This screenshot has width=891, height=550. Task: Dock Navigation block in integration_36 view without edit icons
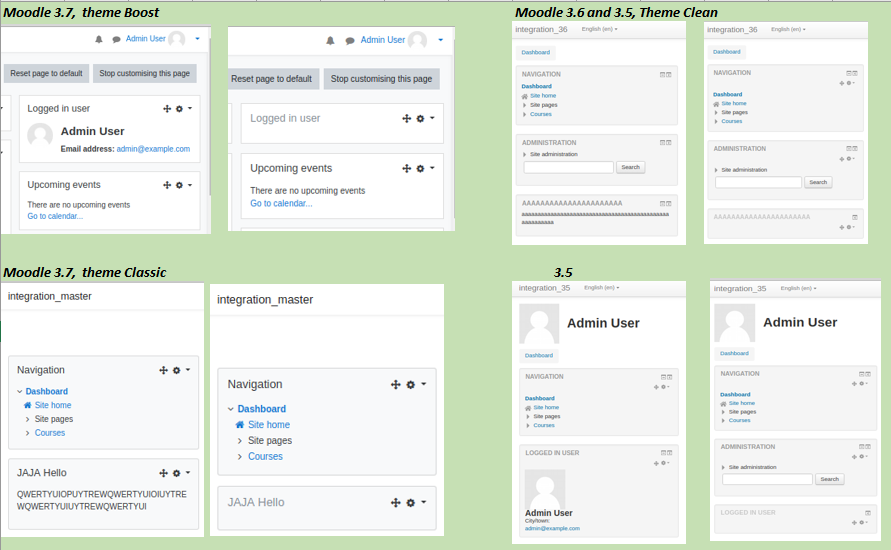point(669,74)
